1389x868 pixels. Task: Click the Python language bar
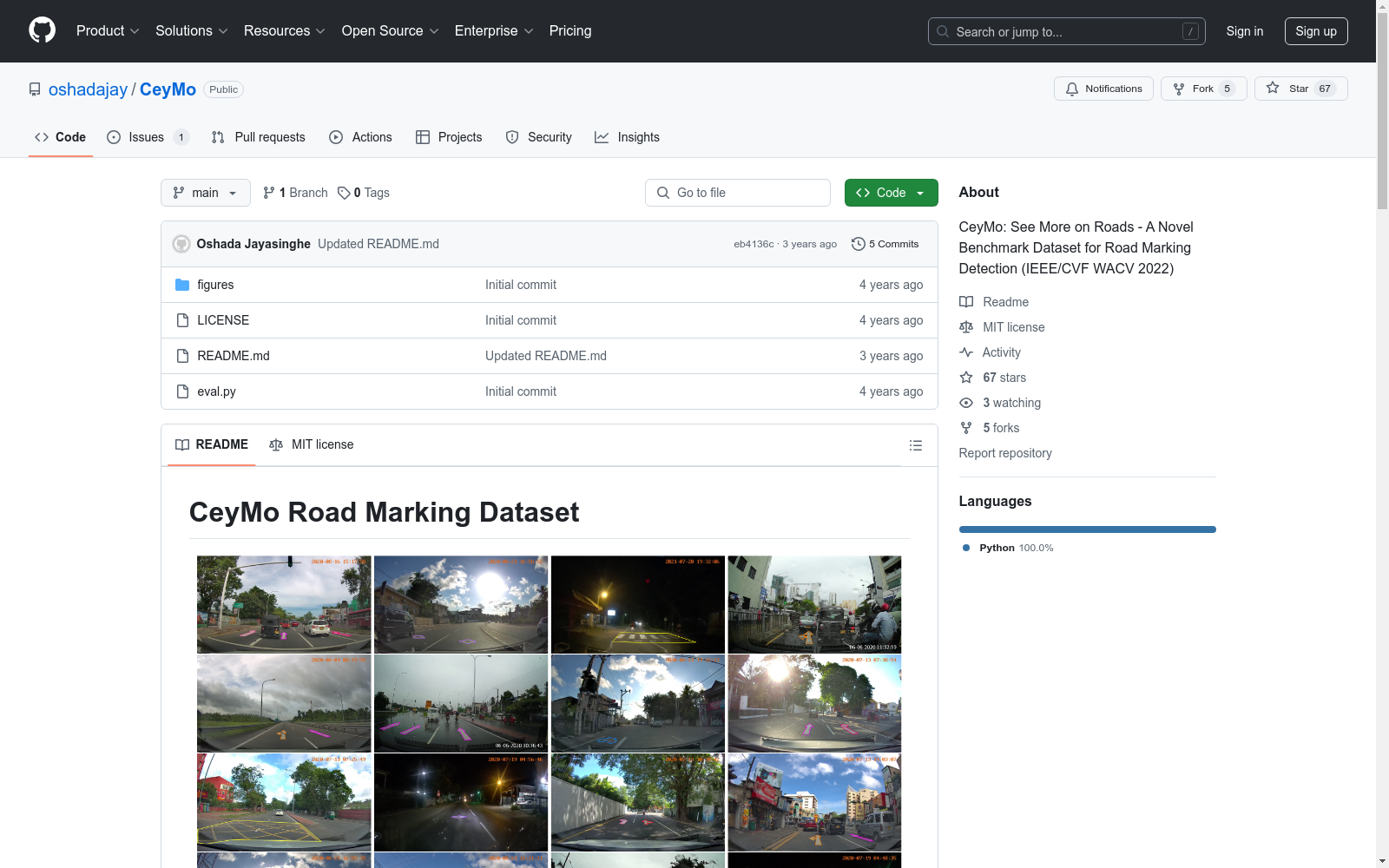click(x=1088, y=529)
